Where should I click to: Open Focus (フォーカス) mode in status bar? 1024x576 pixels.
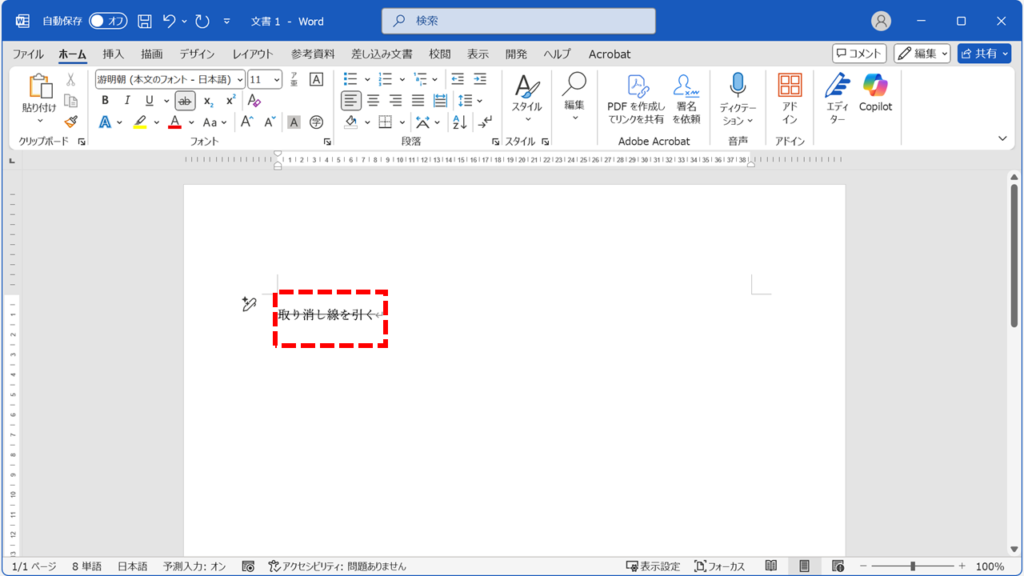point(719,566)
